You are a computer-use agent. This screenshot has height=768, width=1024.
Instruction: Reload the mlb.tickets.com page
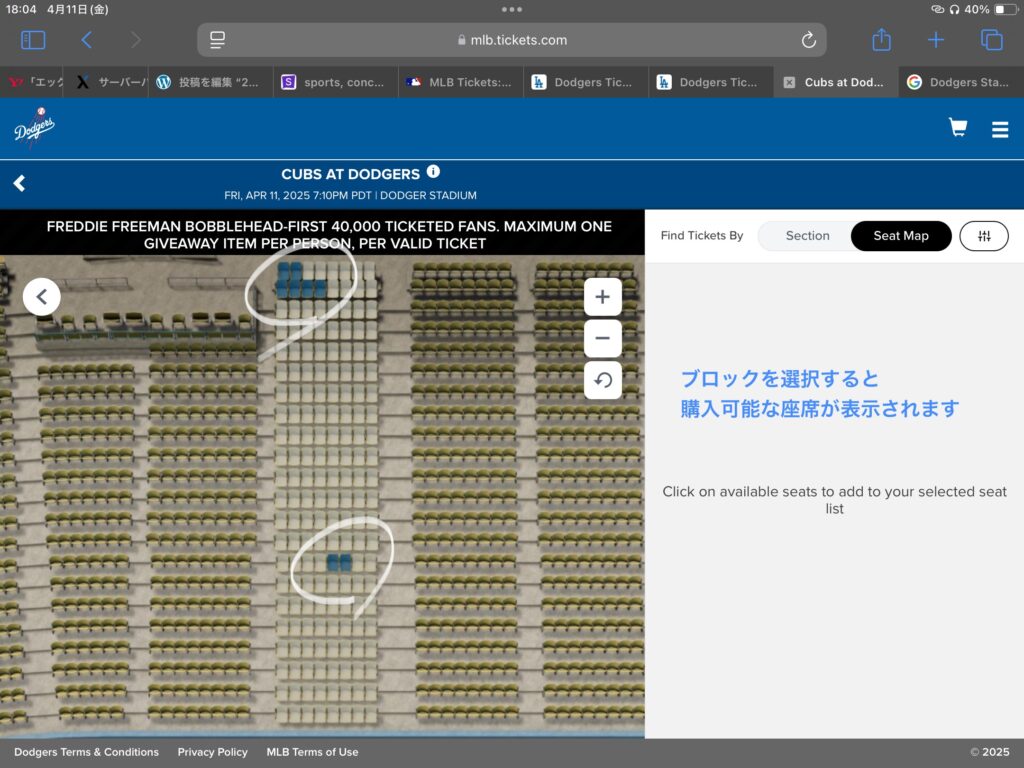pyautogui.click(x=808, y=40)
